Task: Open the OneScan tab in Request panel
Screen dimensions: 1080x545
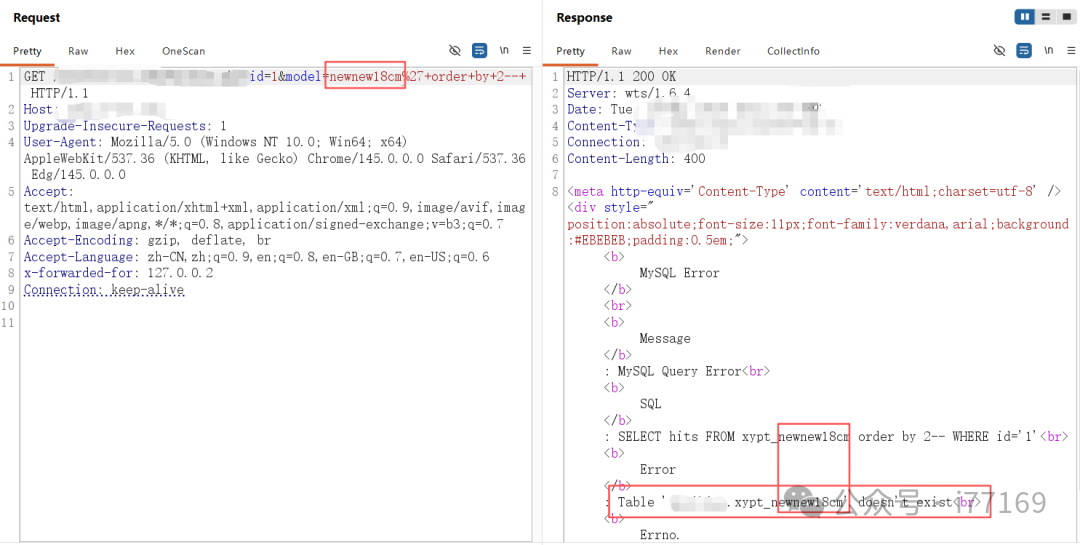Action: (183, 51)
